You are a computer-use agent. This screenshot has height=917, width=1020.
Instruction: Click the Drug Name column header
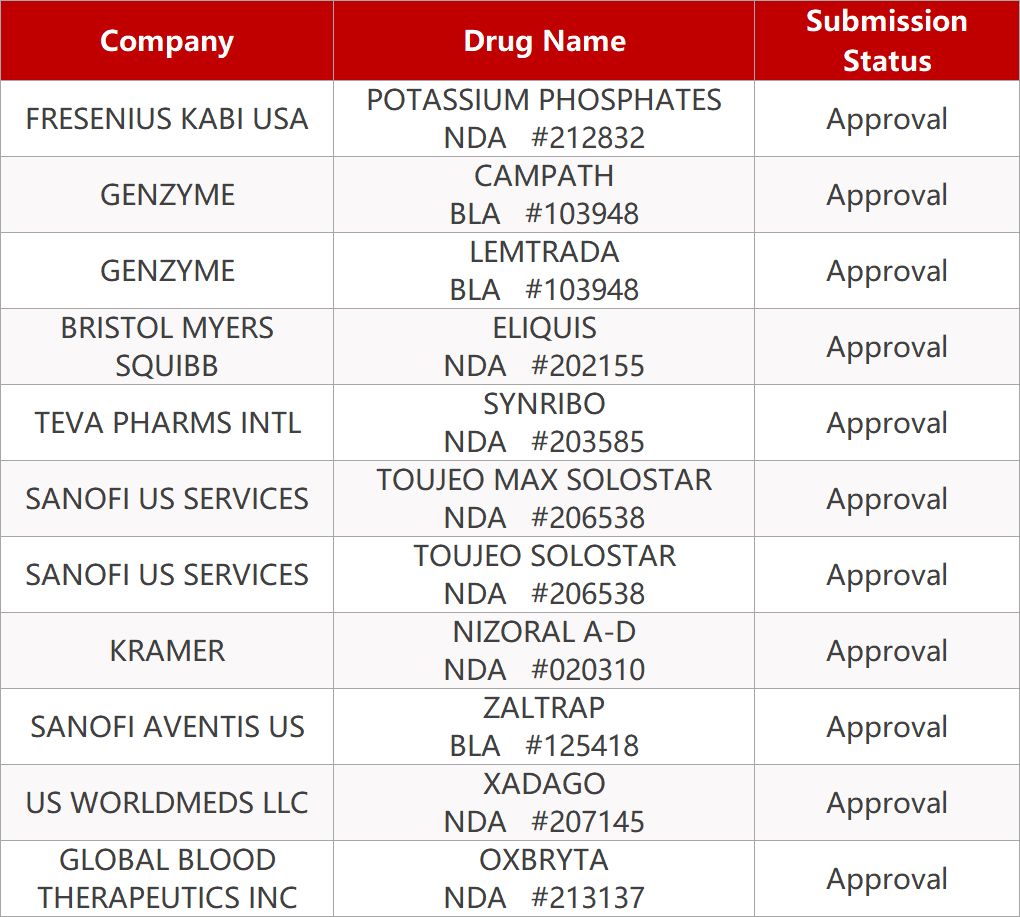(x=544, y=41)
